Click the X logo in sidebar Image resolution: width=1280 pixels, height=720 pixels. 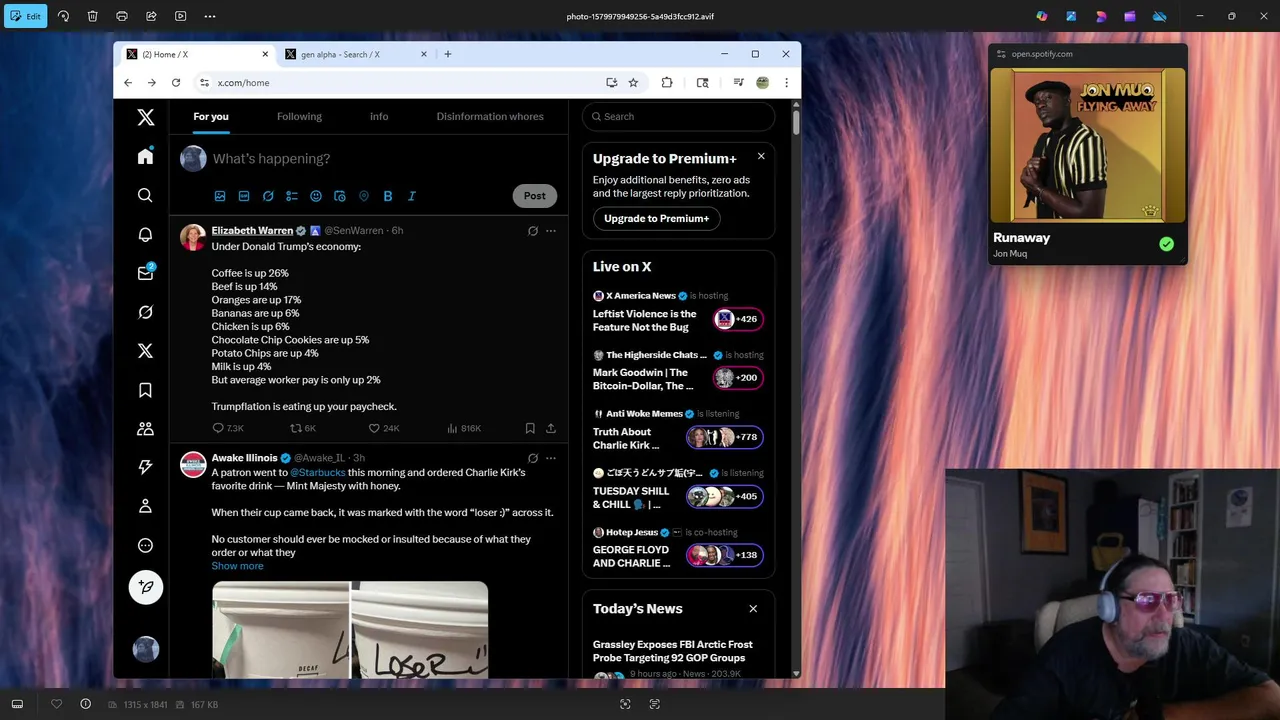[146, 117]
